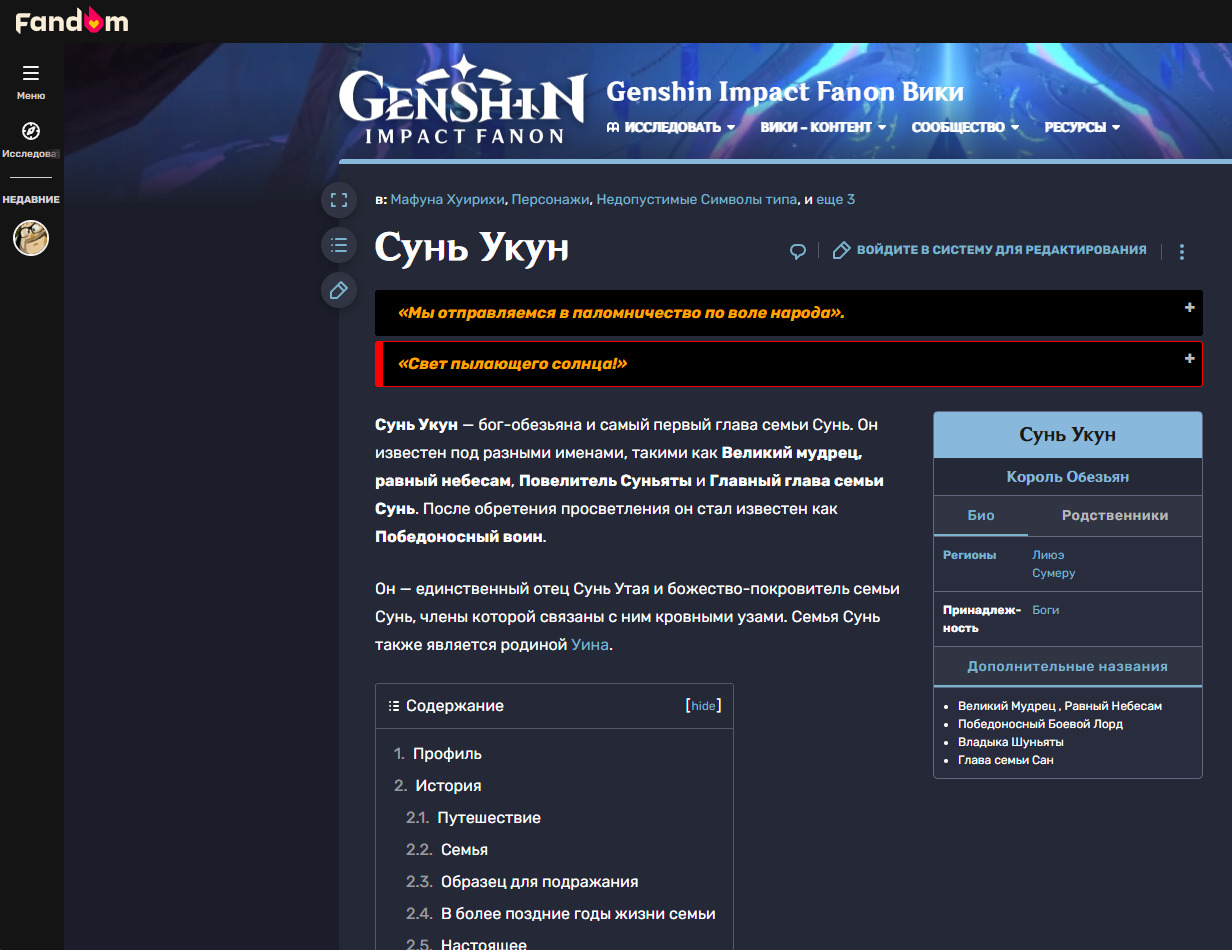Open table of contents list icon
This screenshot has height=950, width=1232.
tap(339, 245)
